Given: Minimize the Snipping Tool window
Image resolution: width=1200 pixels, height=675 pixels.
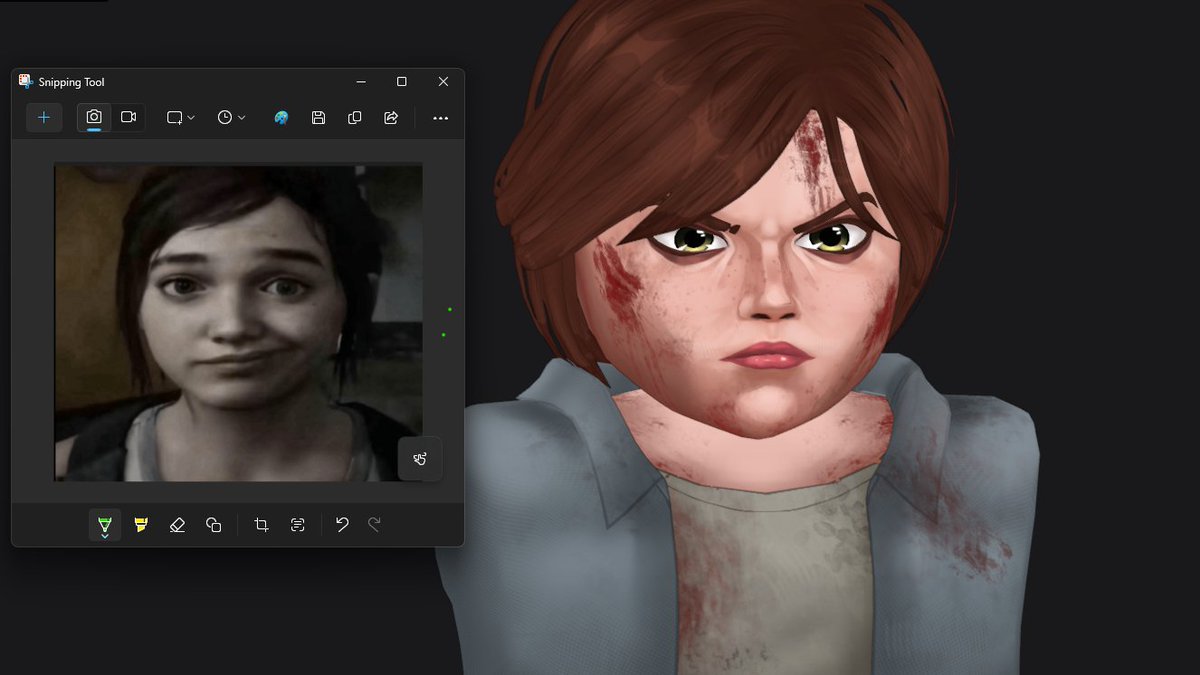Looking at the screenshot, I should pyautogui.click(x=360, y=82).
